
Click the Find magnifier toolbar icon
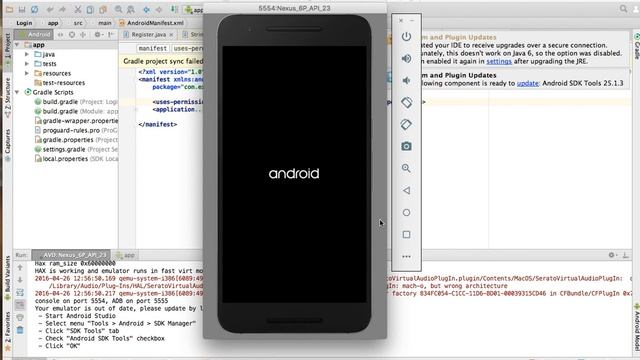tap(118, 9)
